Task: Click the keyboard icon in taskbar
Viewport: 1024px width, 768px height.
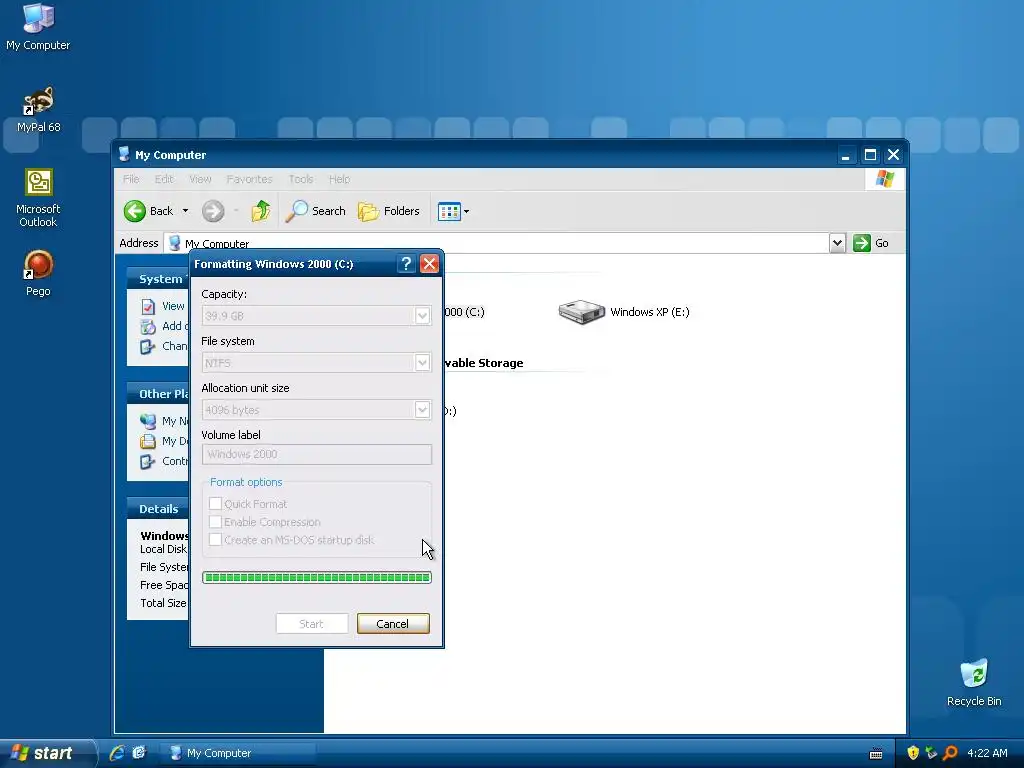Action: pyautogui.click(x=876, y=754)
